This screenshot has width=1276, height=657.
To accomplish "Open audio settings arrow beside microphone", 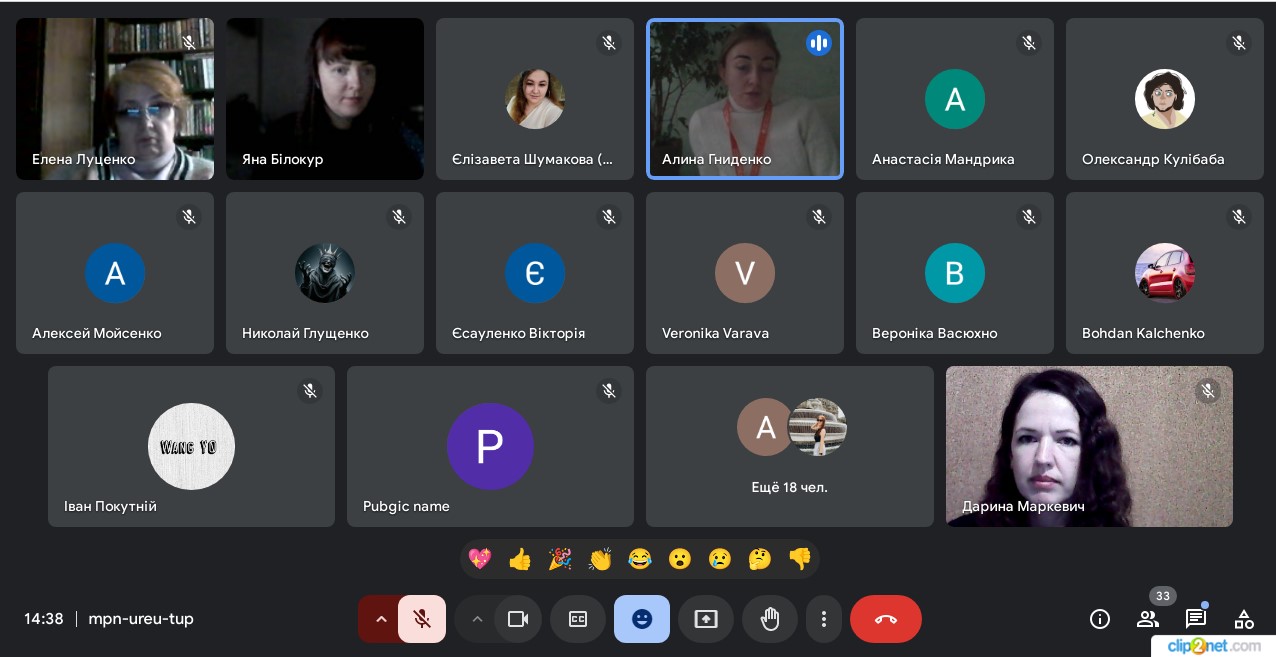I will pyautogui.click(x=380, y=619).
